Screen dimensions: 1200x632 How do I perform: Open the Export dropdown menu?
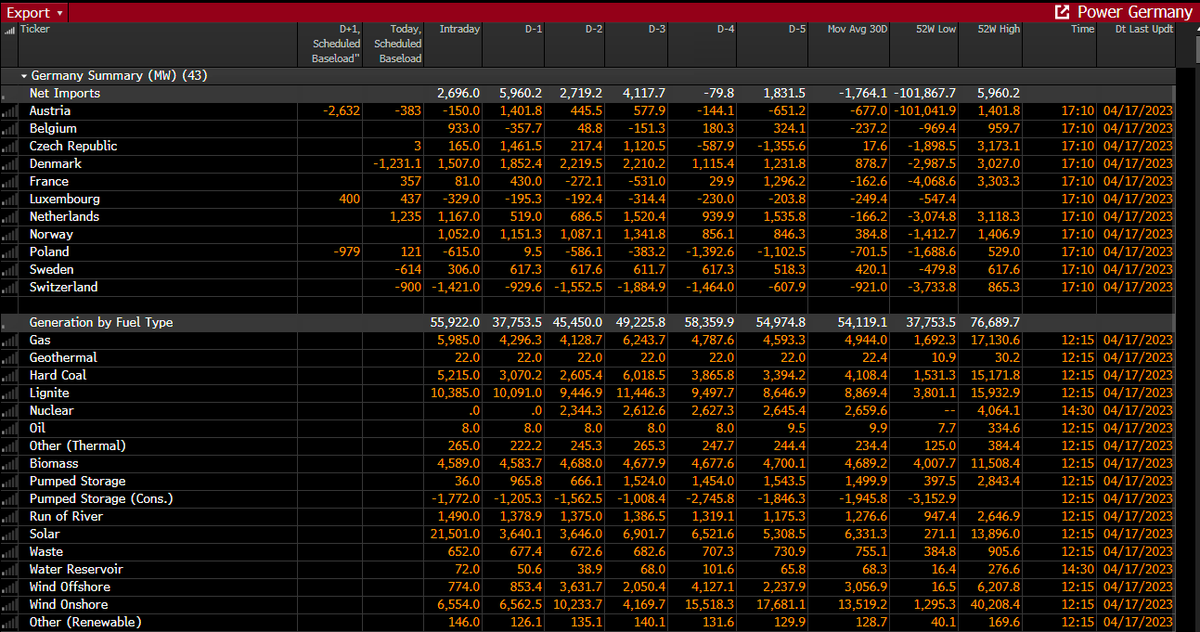click(34, 13)
